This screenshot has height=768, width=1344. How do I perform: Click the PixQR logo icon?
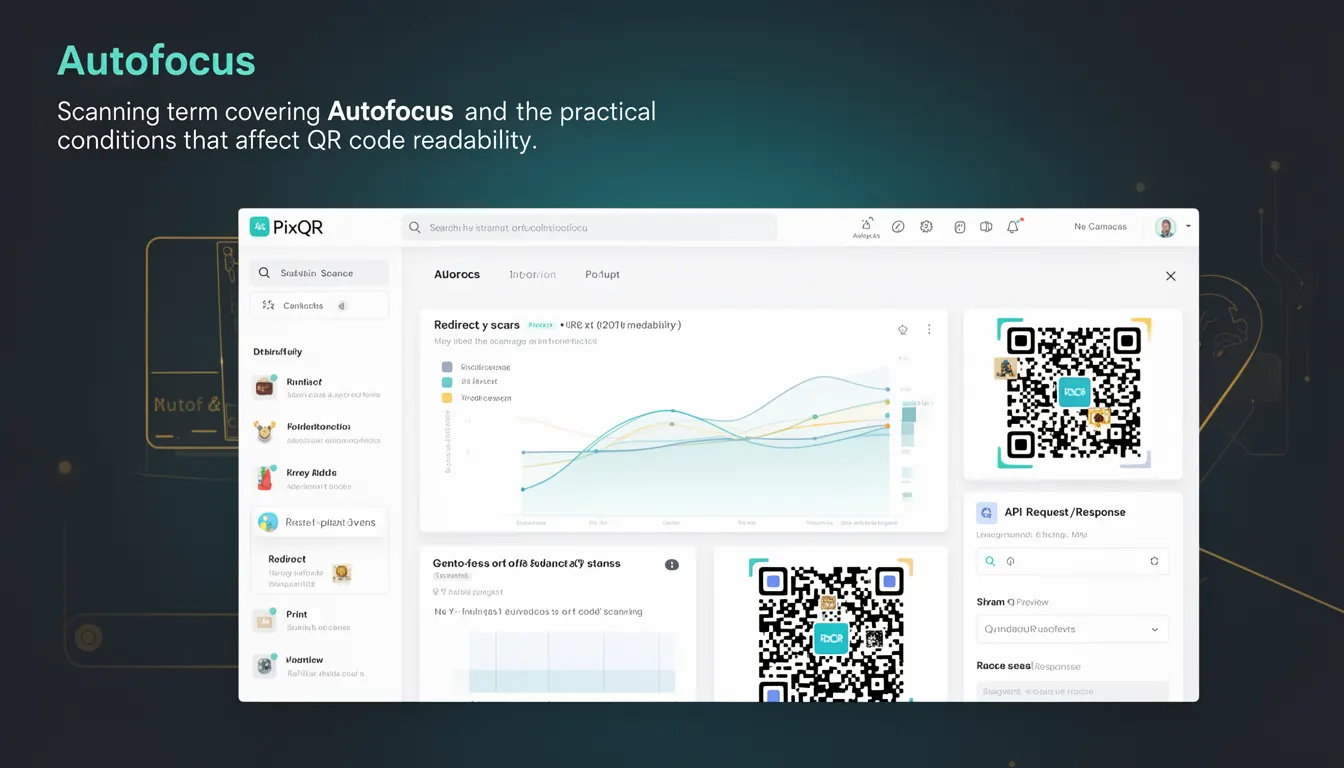(x=259, y=227)
